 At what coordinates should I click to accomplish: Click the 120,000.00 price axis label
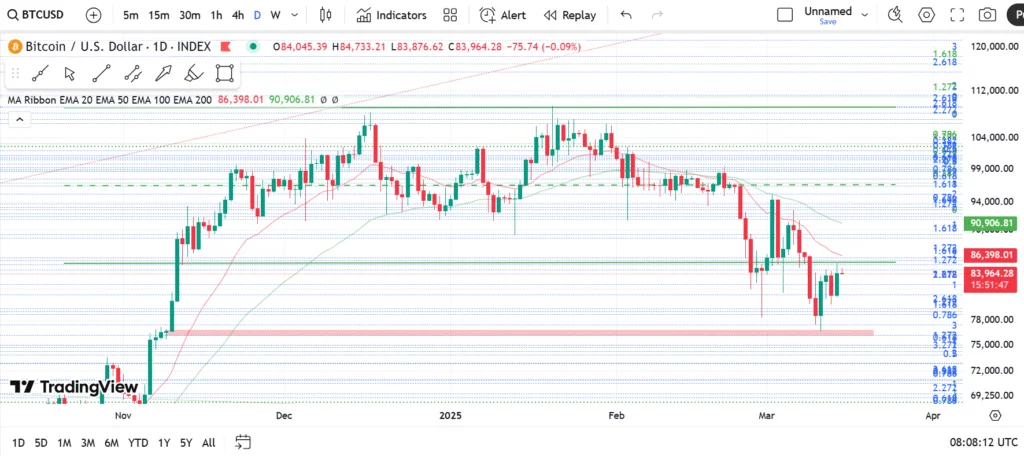tap(994, 46)
